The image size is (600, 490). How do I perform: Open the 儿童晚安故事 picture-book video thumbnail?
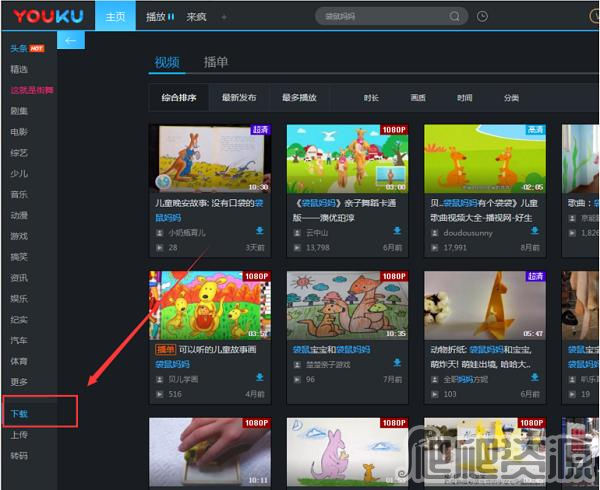coord(210,158)
